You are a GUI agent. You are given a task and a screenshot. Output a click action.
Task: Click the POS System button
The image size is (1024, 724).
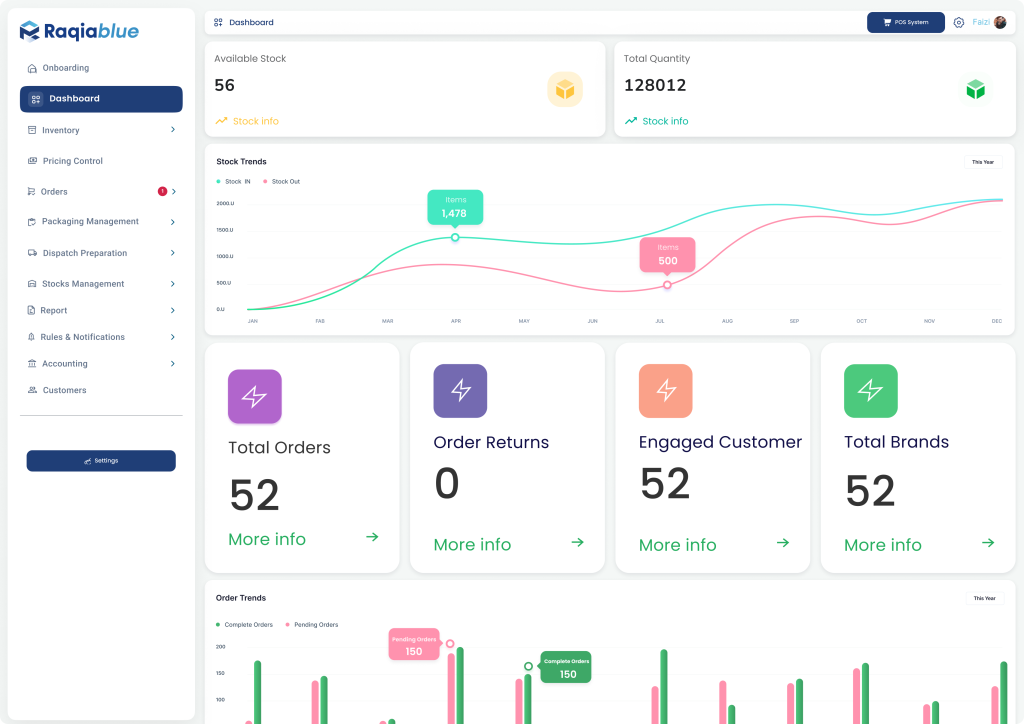pyautogui.click(x=905, y=22)
